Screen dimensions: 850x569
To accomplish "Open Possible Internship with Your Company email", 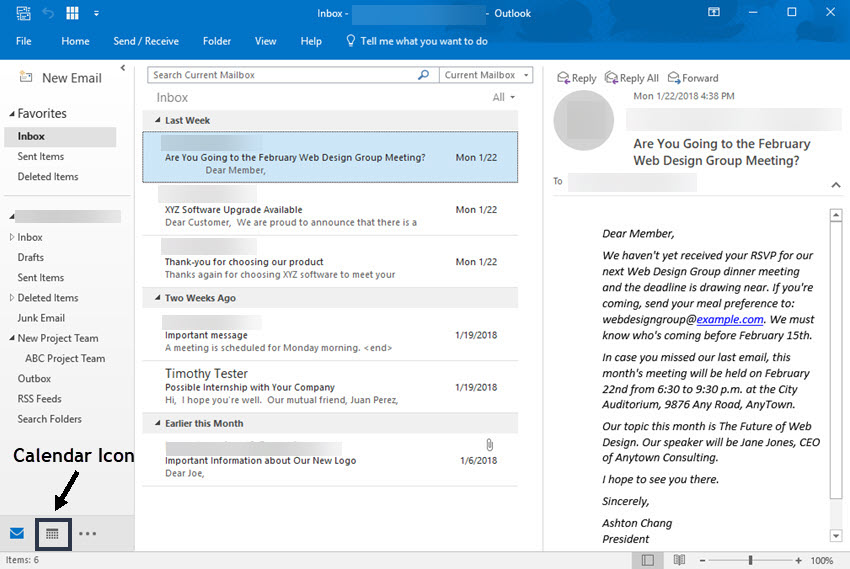I will (330, 387).
